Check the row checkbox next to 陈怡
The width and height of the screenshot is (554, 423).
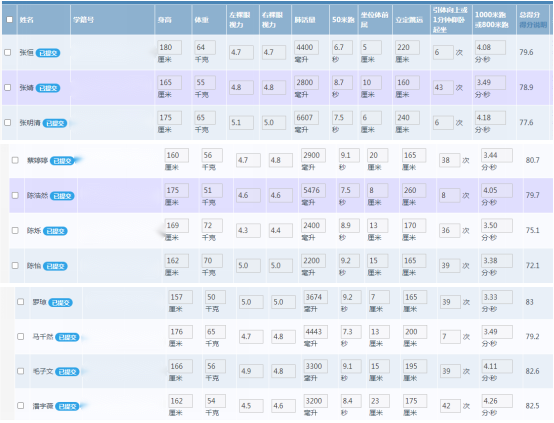(x=15, y=265)
